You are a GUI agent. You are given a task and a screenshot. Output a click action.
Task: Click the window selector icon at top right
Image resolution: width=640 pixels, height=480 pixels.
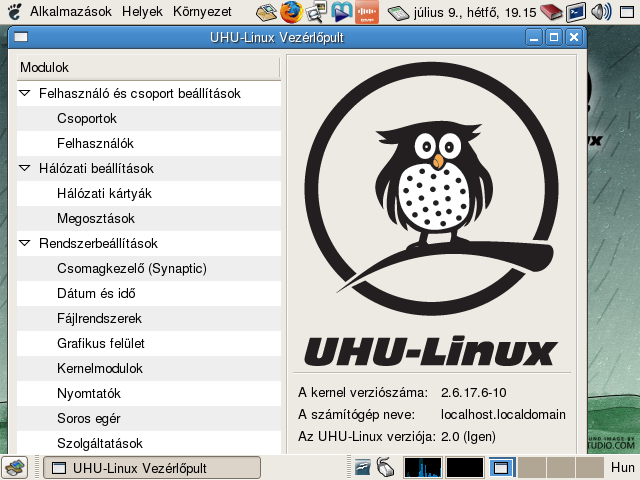pyautogui.click(x=627, y=12)
